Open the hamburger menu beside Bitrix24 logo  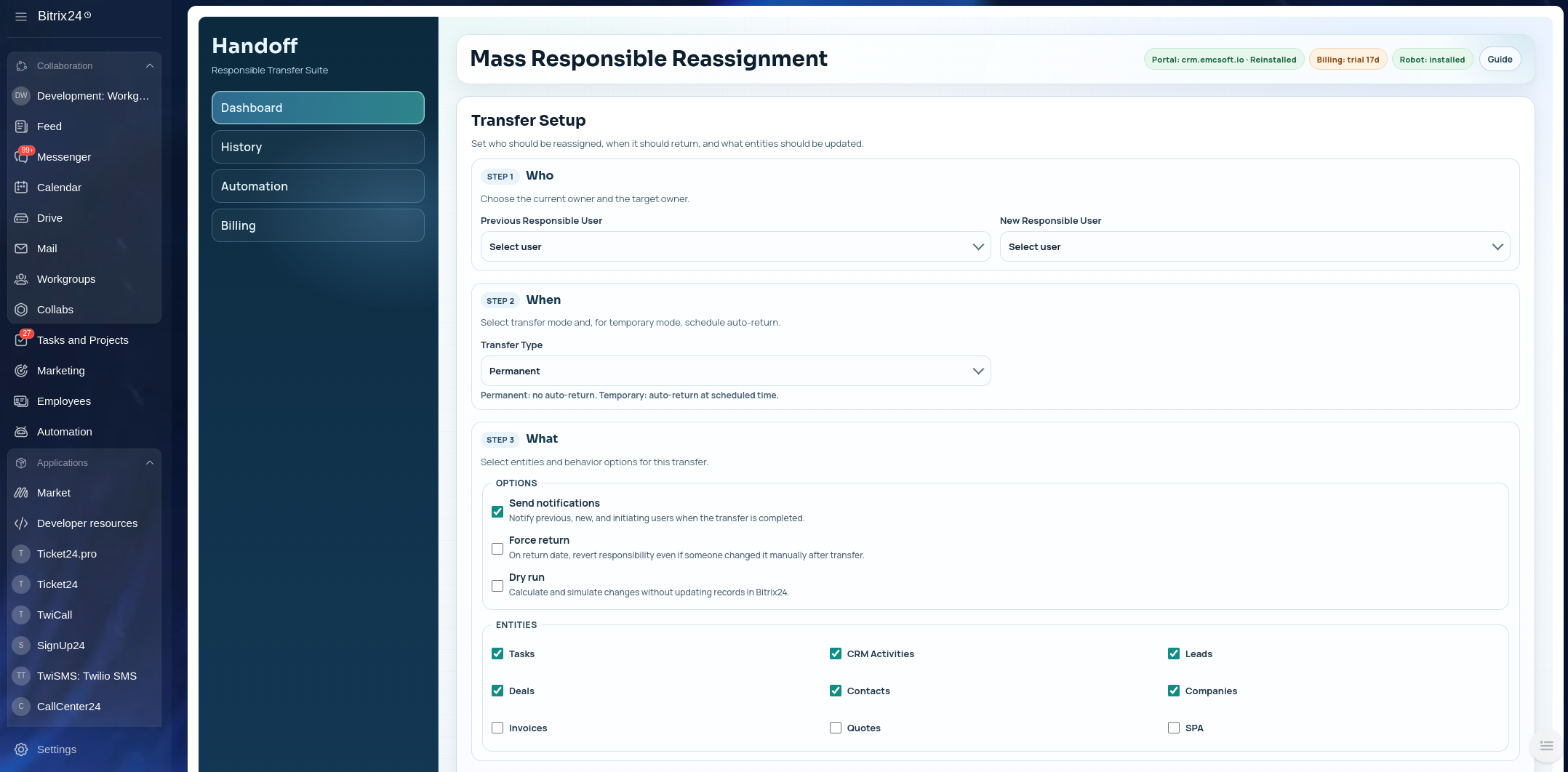tap(21, 16)
